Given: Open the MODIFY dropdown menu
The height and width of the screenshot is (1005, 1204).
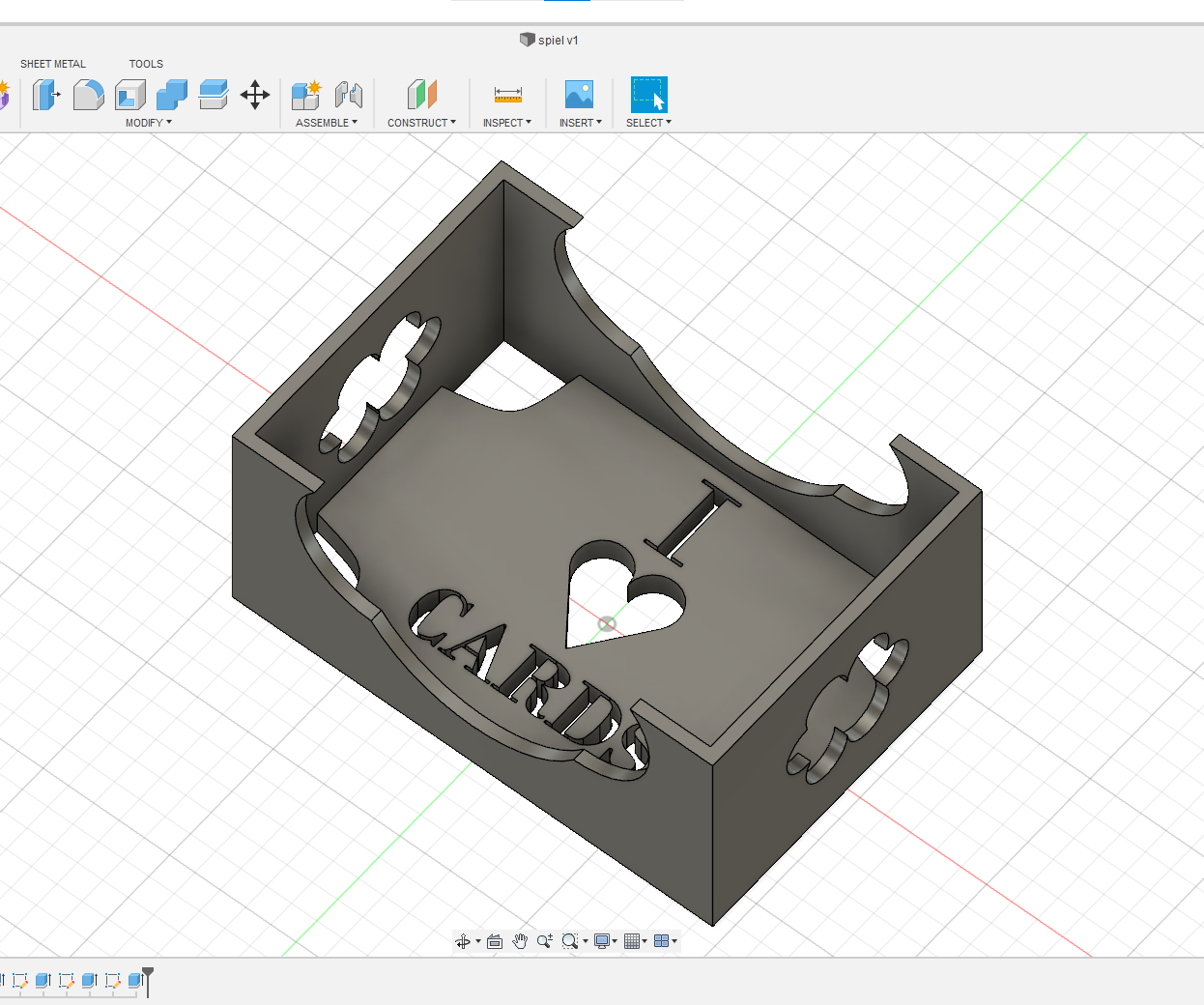Looking at the screenshot, I should (147, 123).
